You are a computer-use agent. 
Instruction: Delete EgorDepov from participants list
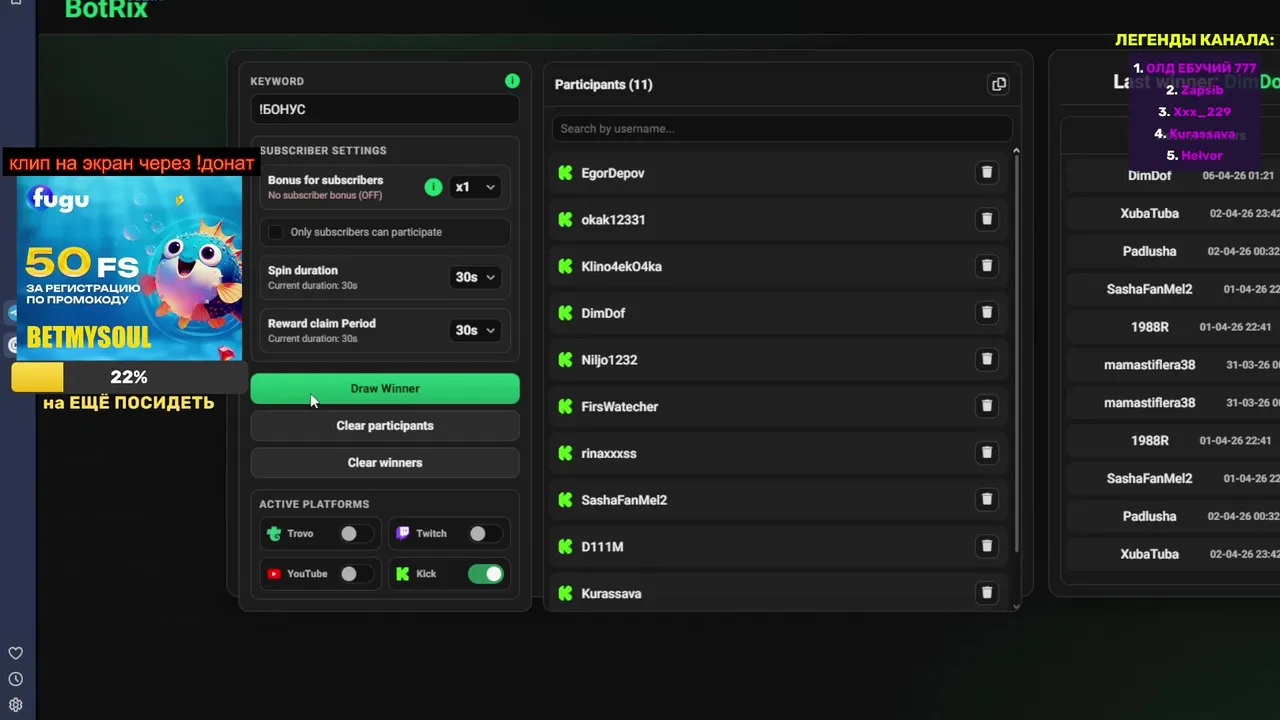click(x=987, y=173)
